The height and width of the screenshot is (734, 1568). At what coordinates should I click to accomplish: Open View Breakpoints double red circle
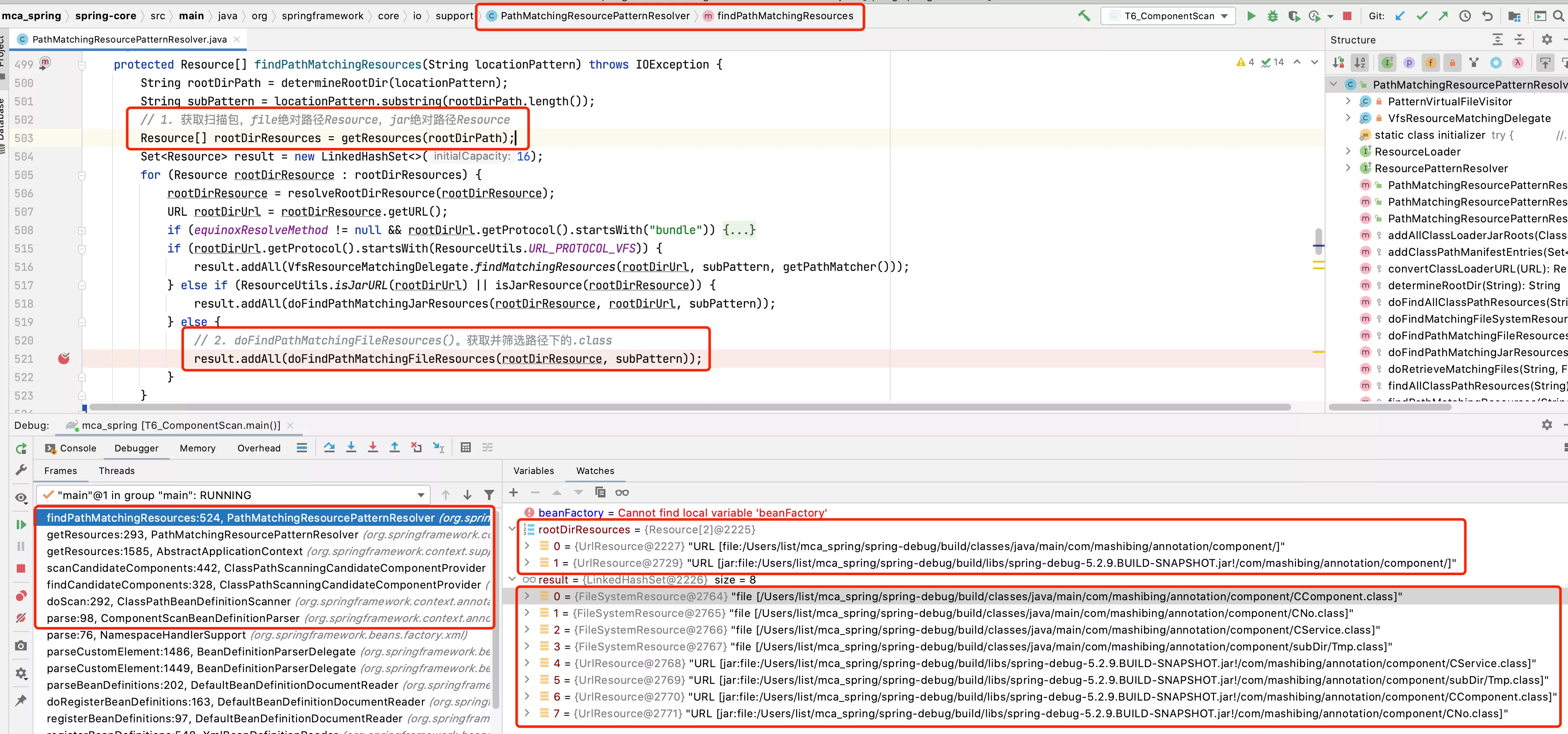pyautogui.click(x=20, y=596)
